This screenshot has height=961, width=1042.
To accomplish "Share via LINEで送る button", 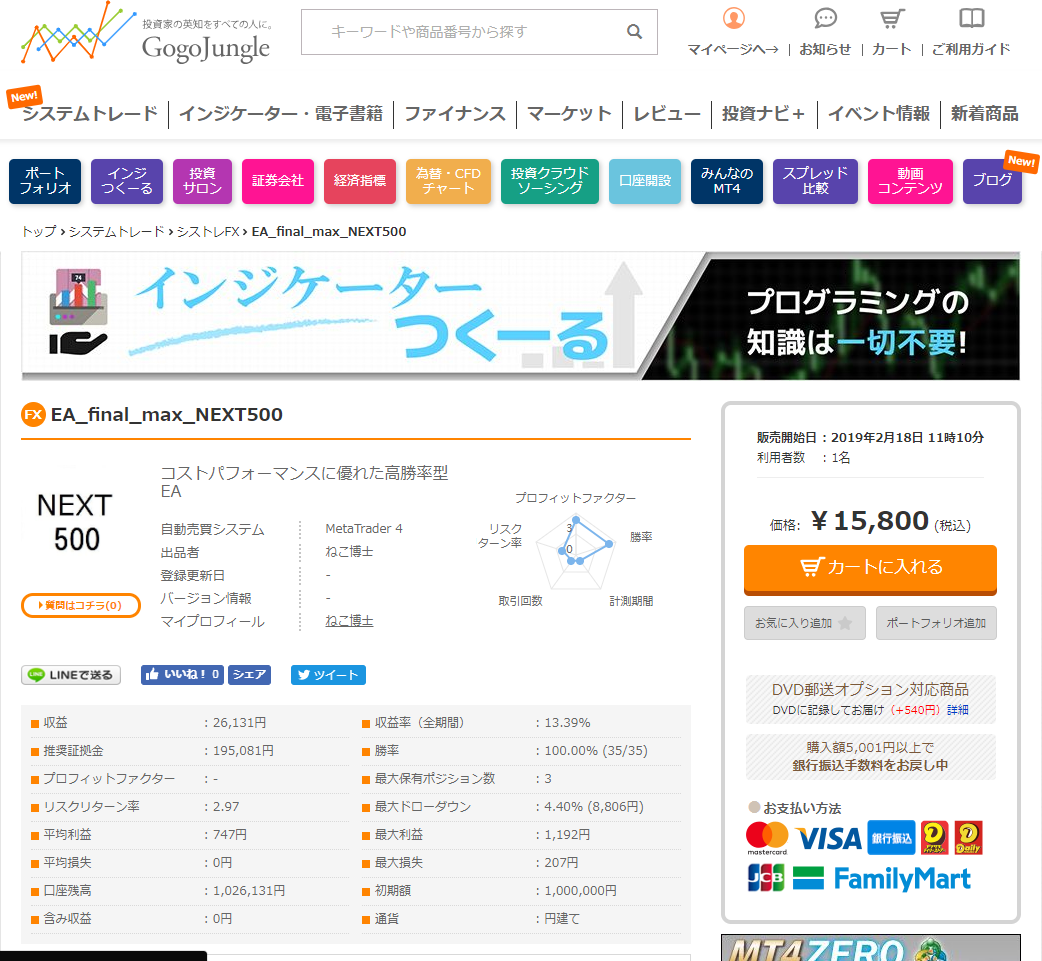I will [x=71, y=675].
